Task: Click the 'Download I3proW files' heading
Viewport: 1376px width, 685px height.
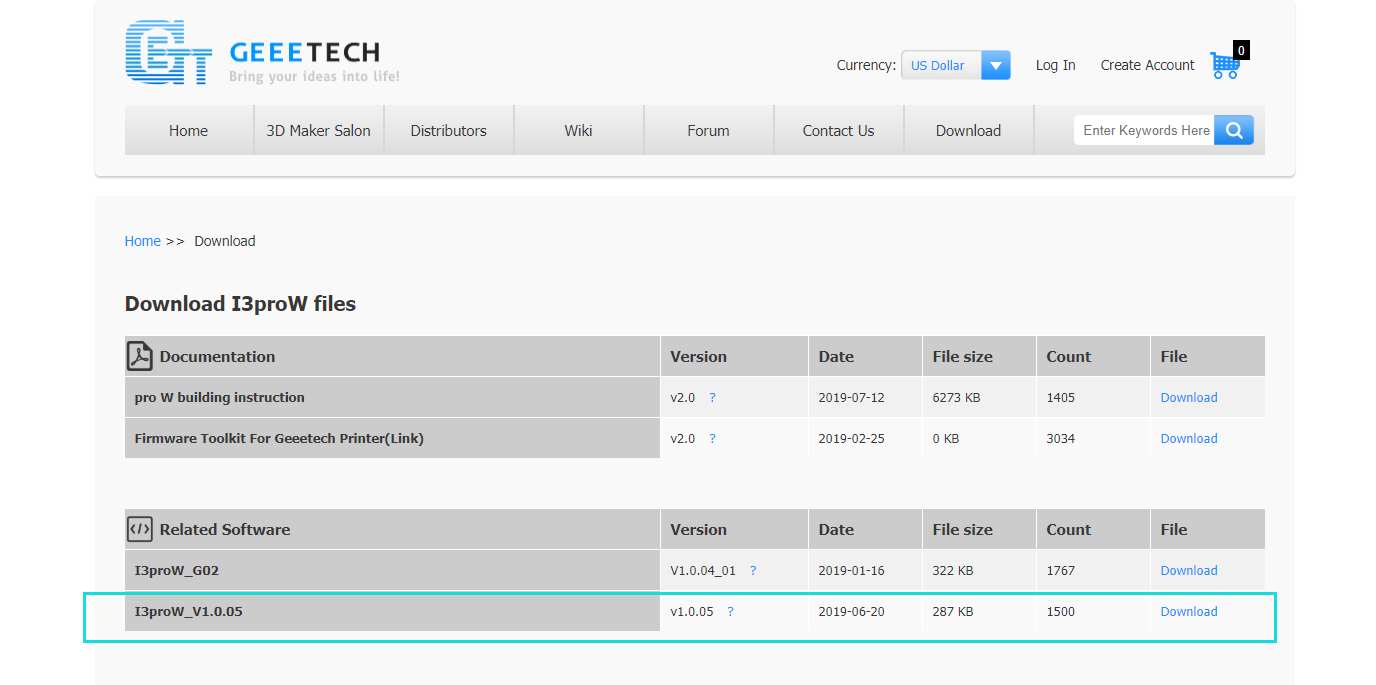Action: coord(240,303)
